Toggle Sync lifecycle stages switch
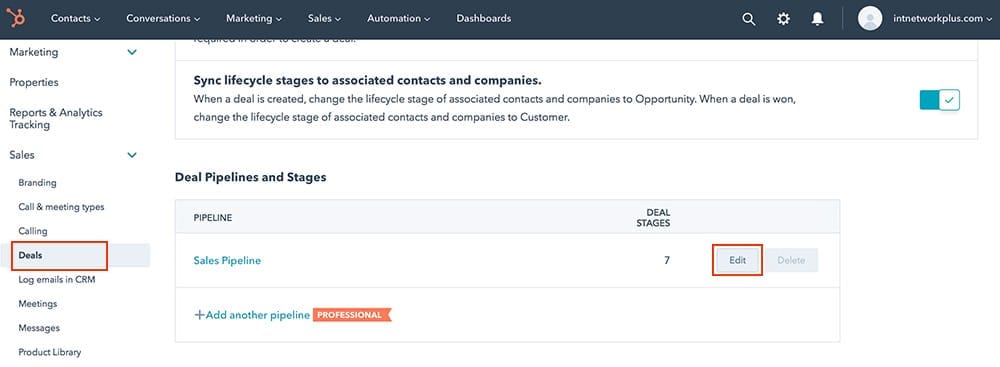 [939, 100]
